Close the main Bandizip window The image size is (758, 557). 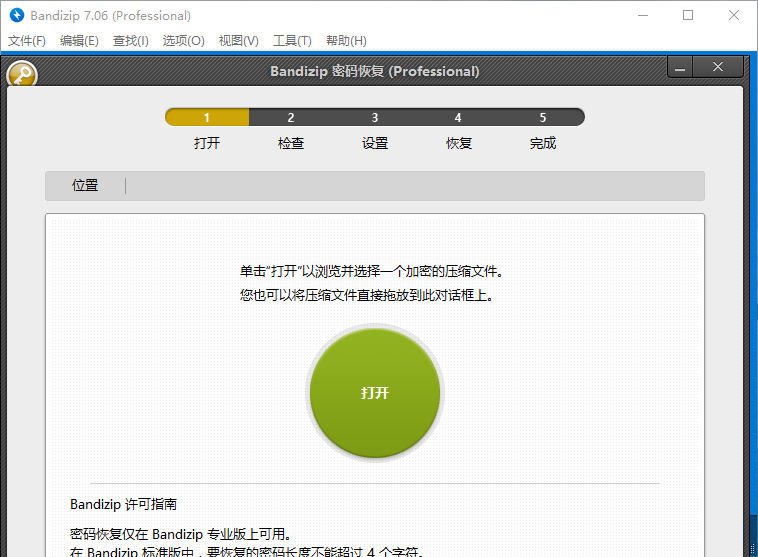[734, 15]
